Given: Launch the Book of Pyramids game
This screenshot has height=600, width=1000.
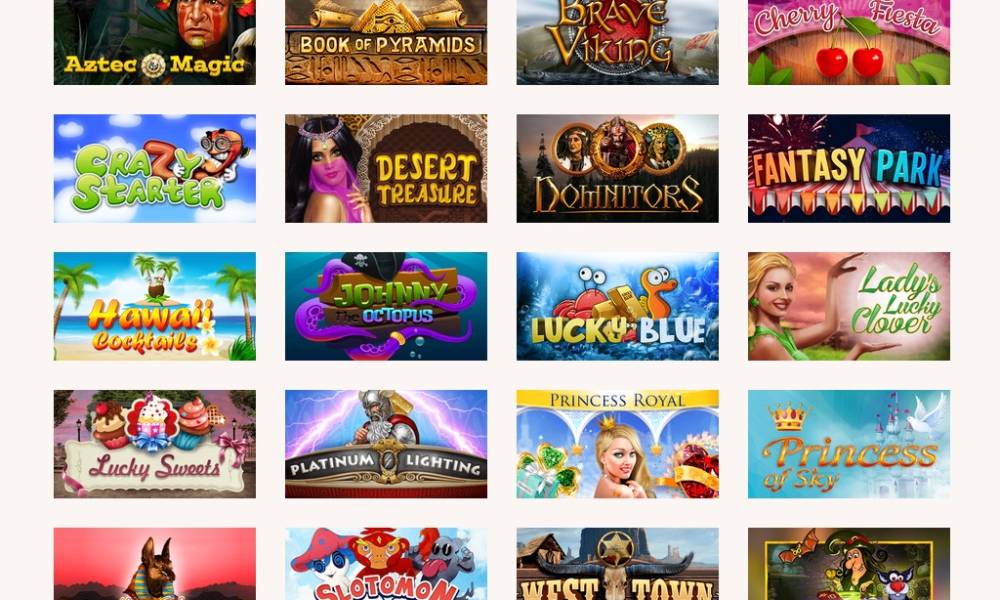Looking at the screenshot, I should pyautogui.click(x=386, y=42).
